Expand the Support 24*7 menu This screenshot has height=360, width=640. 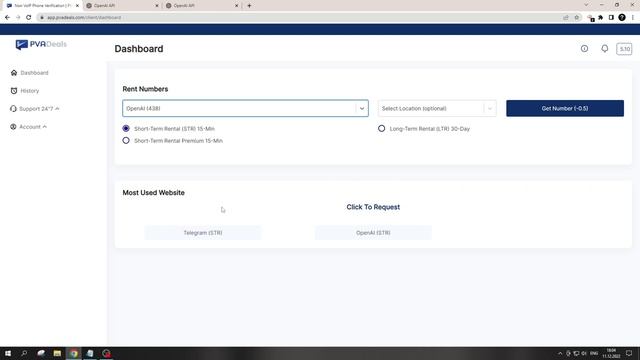35,109
